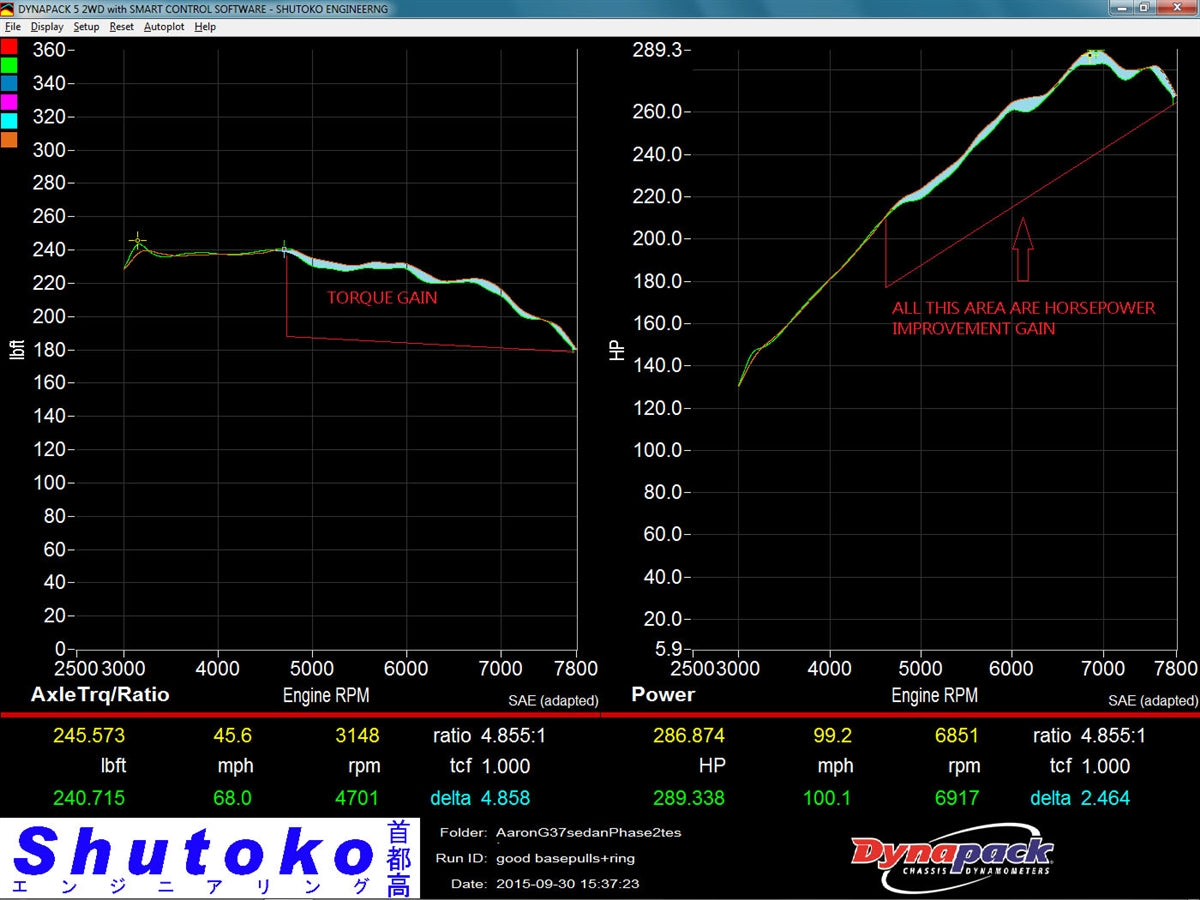Click the Dynapack app icon in title bar

(x=8, y=9)
